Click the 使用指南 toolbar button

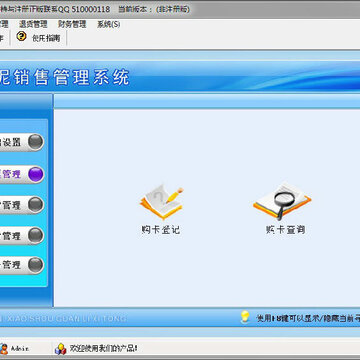click(x=46, y=38)
